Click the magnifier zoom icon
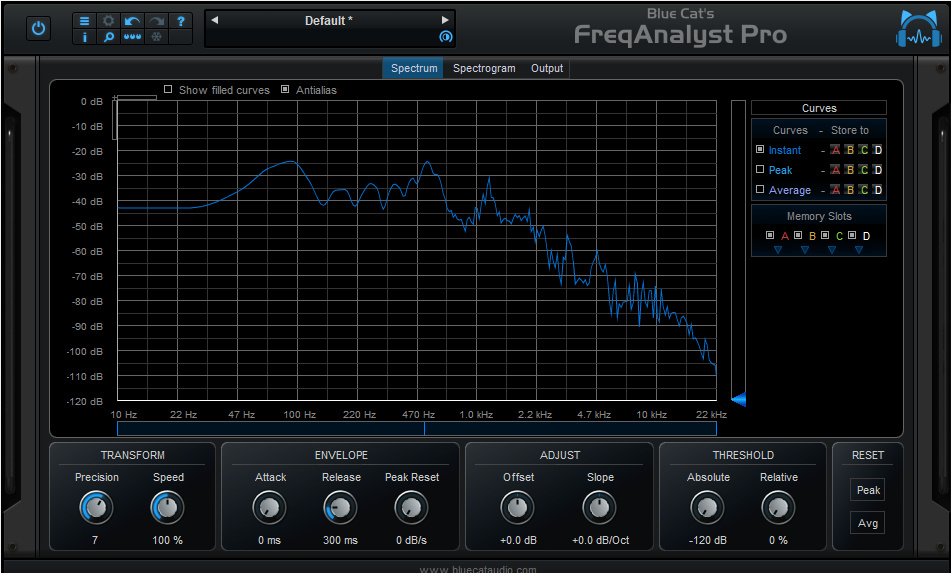This screenshot has width=951, height=573. (x=109, y=37)
